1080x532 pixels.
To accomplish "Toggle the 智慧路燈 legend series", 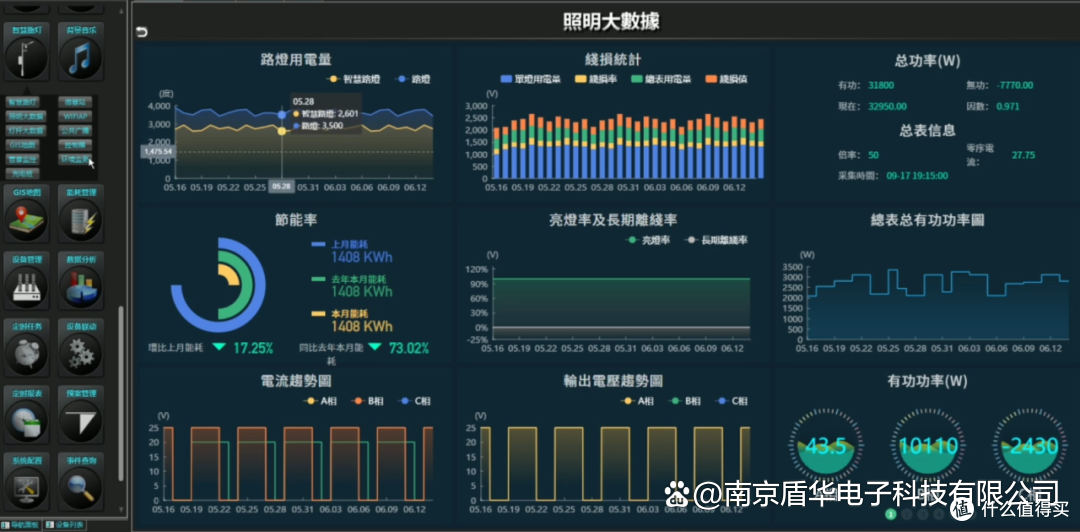I will point(353,79).
